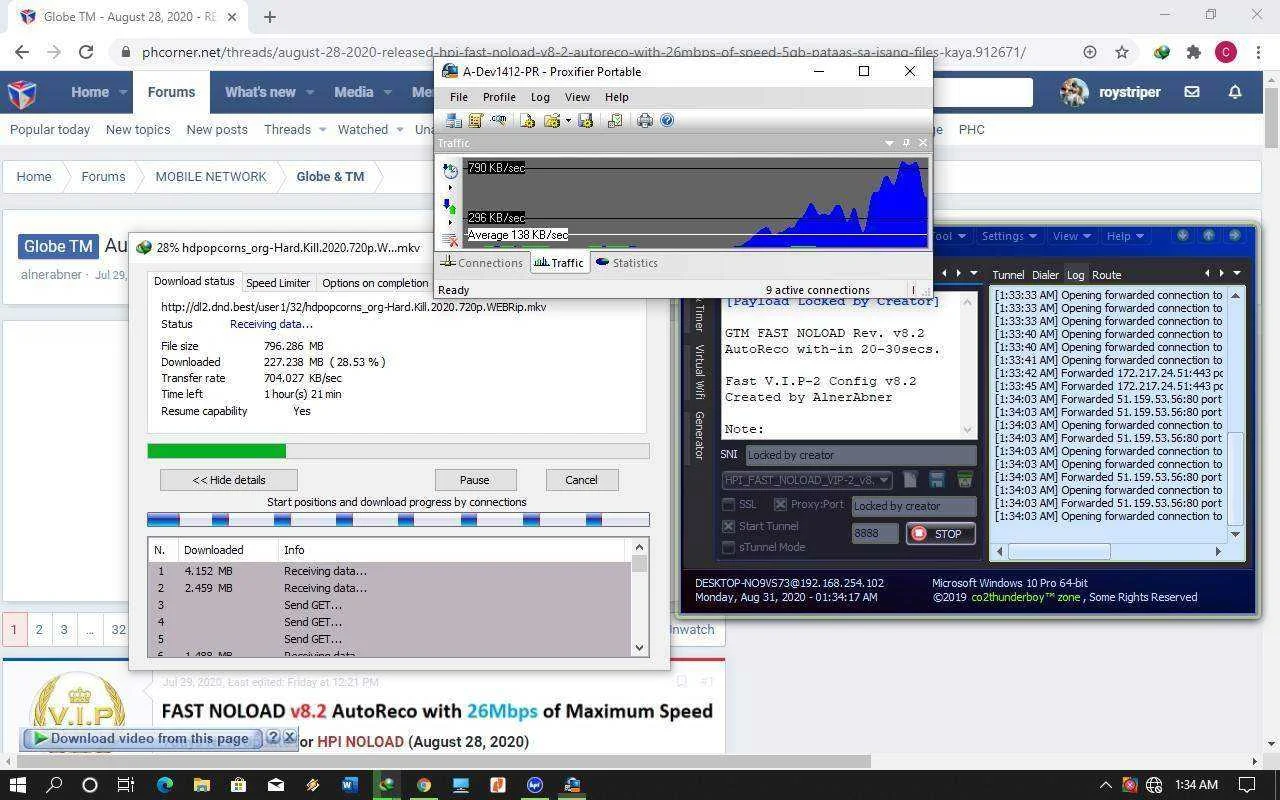Click the green delete config icon
Image resolution: width=1280 pixels, height=800 pixels.
click(964, 480)
